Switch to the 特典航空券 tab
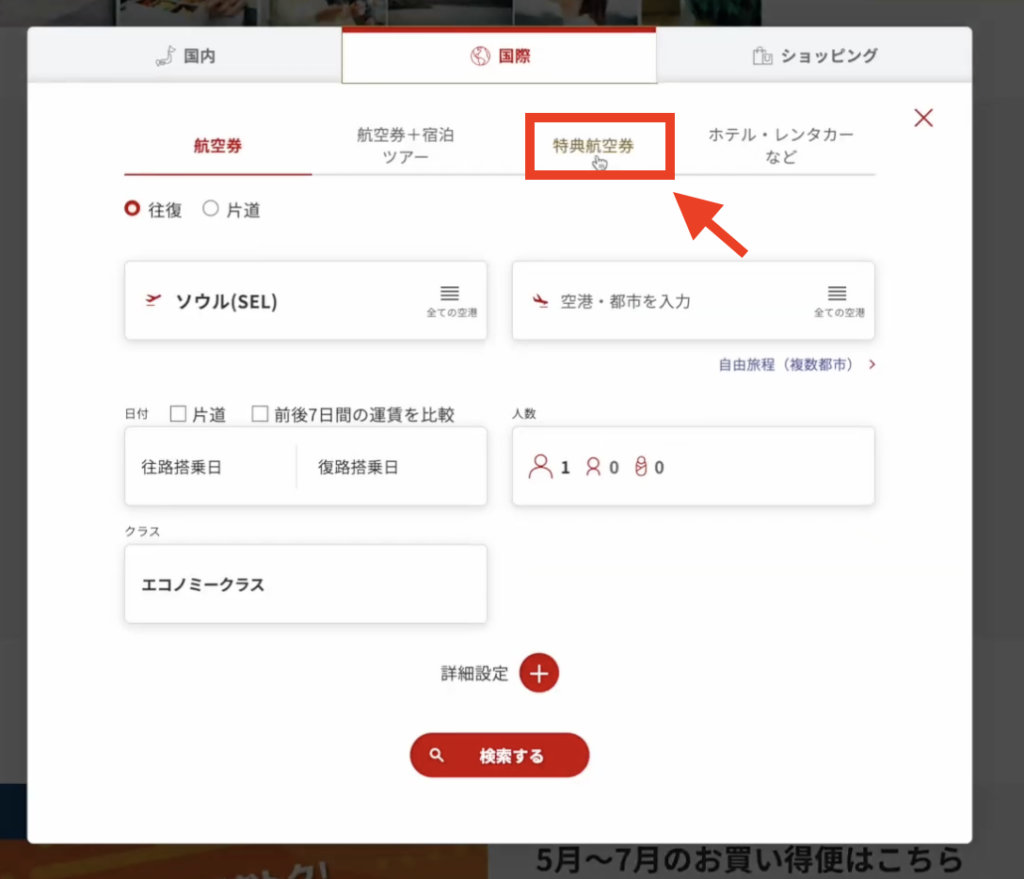Screen dimensions: 1024x879 593,146
